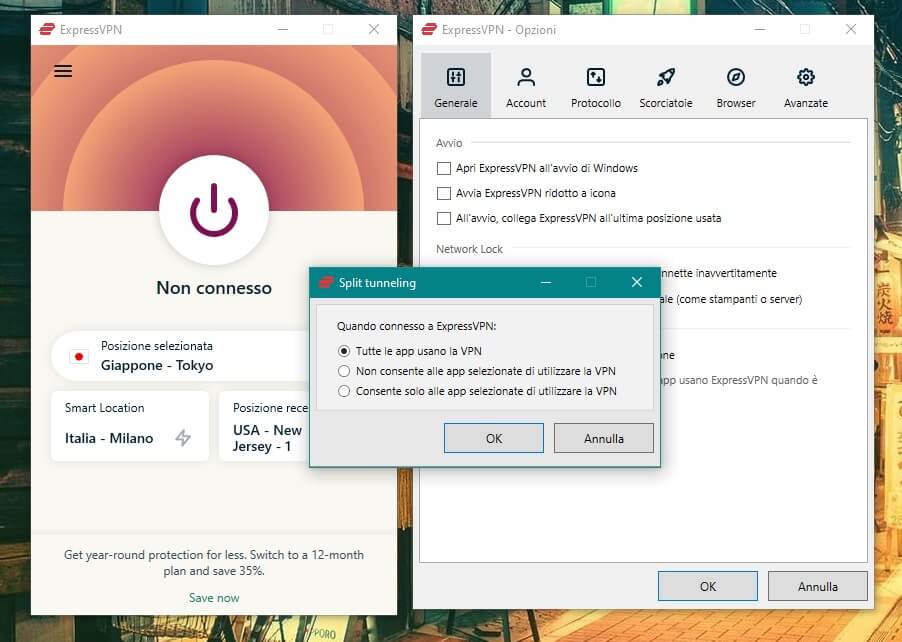This screenshot has height=642, width=902.
Task: Click the Network Lock section heading
Action: (469, 249)
